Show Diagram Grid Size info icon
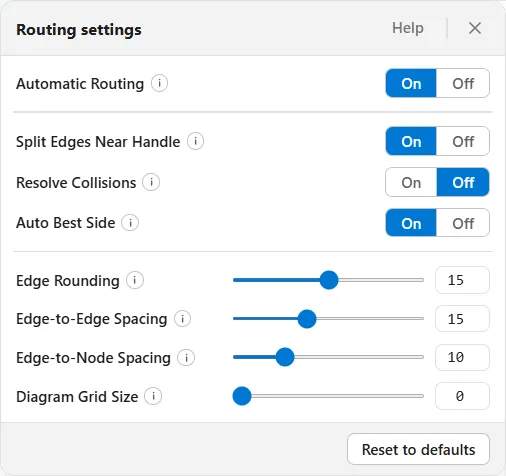The height and width of the screenshot is (476, 506). coord(153,396)
